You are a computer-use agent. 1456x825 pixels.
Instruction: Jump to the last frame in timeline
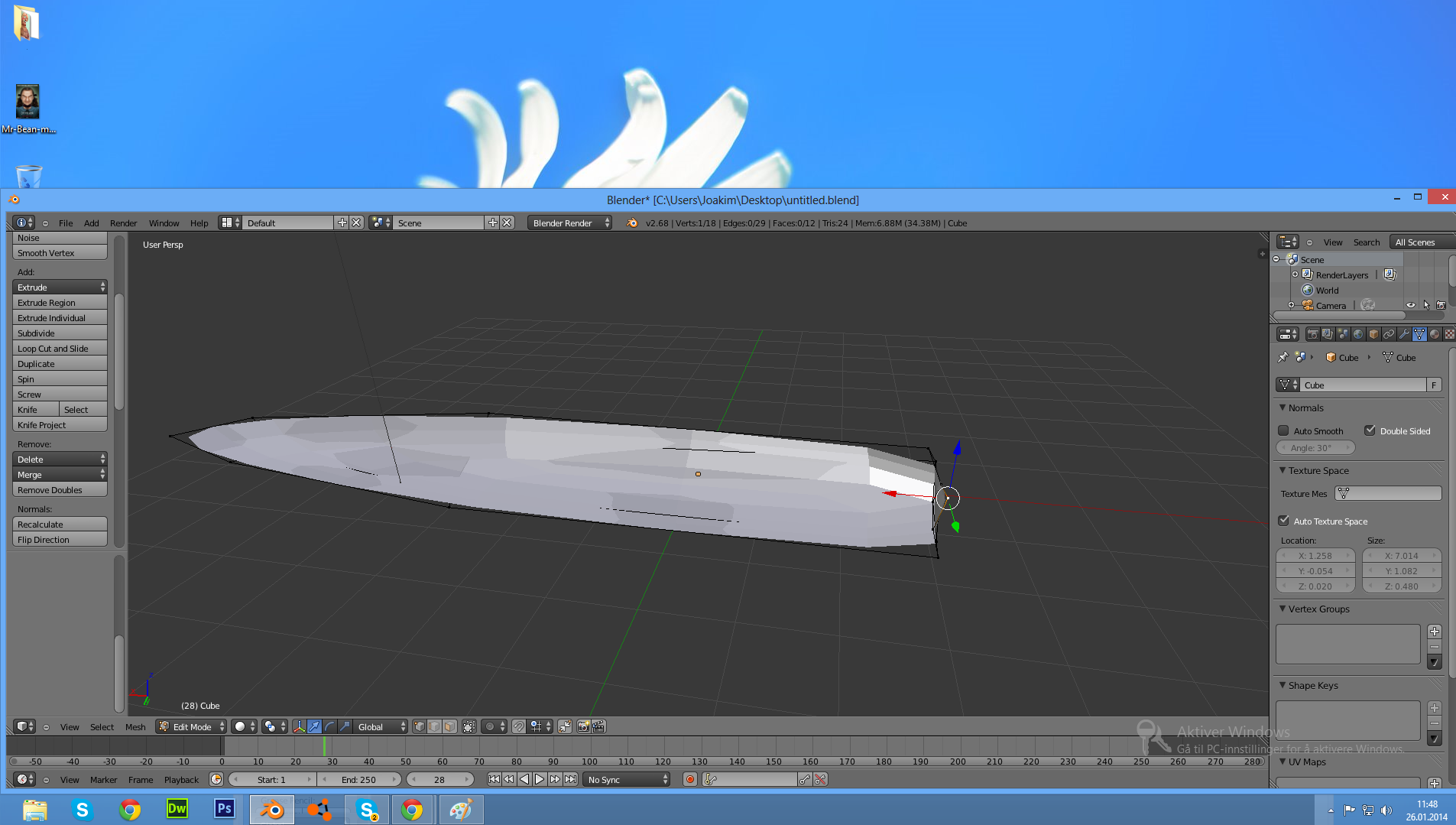pyautogui.click(x=570, y=779)
